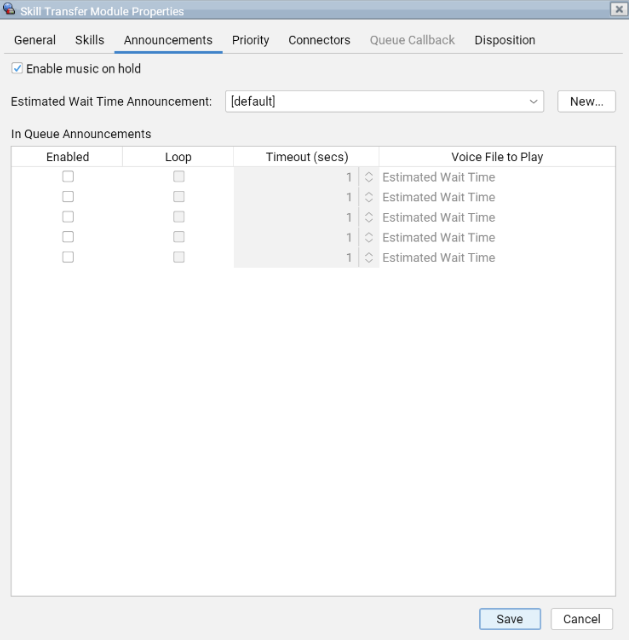629x640 pixels.
Task: Toggle Loop checkbox in third row
Action: (179, 217)
